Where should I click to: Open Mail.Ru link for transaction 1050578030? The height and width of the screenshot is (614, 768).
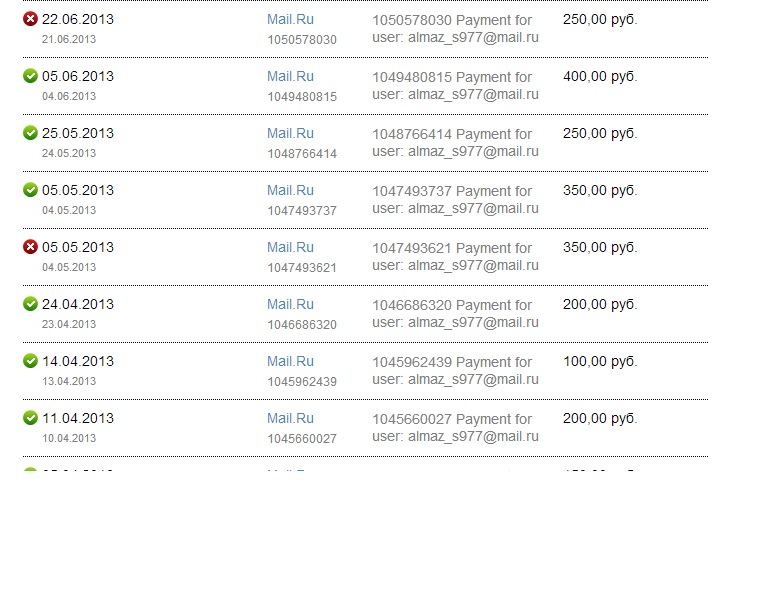click(290, 19)
